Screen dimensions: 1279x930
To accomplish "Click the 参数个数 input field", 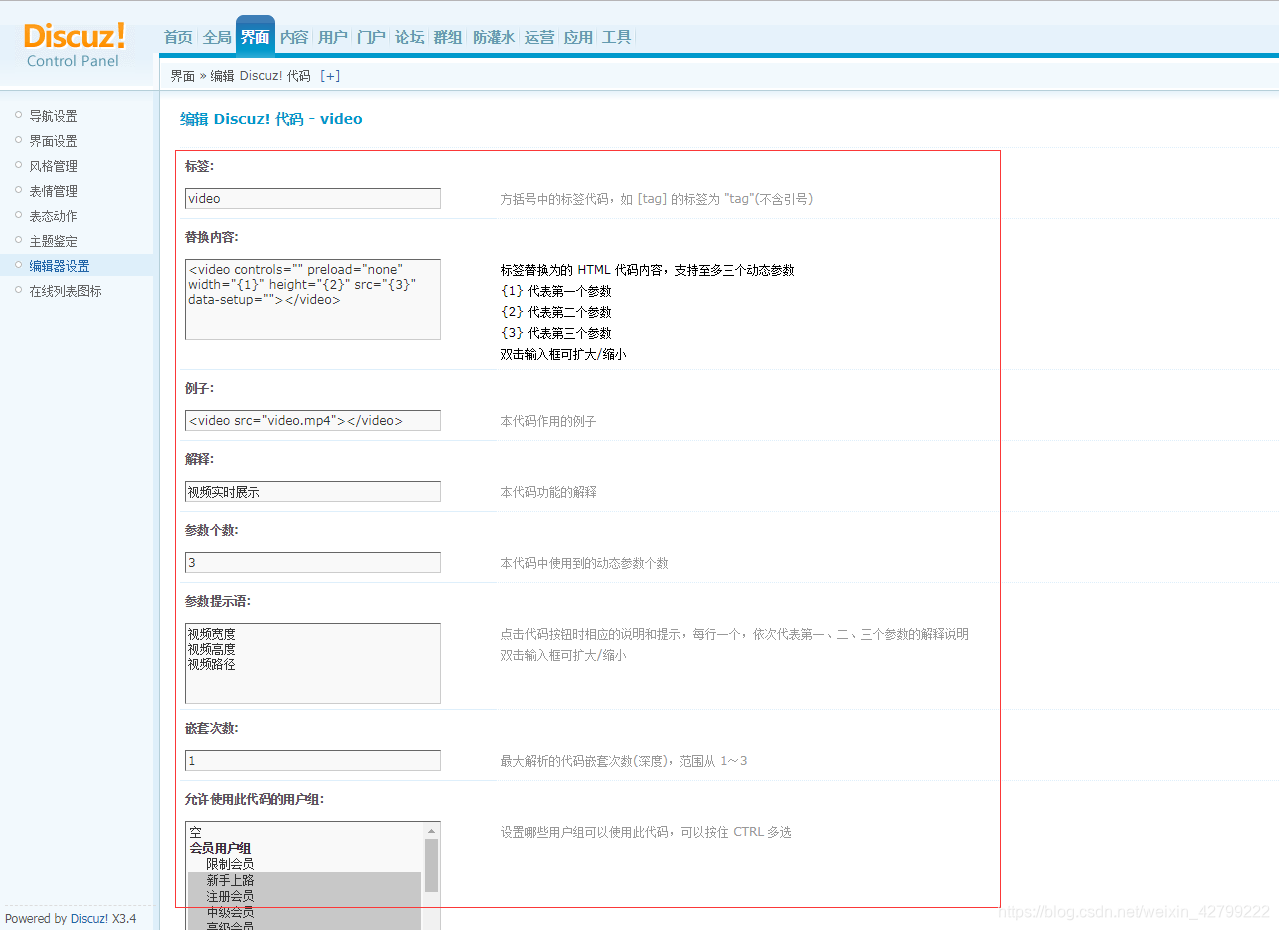I will pyautogui.click(x=313, y=563).
